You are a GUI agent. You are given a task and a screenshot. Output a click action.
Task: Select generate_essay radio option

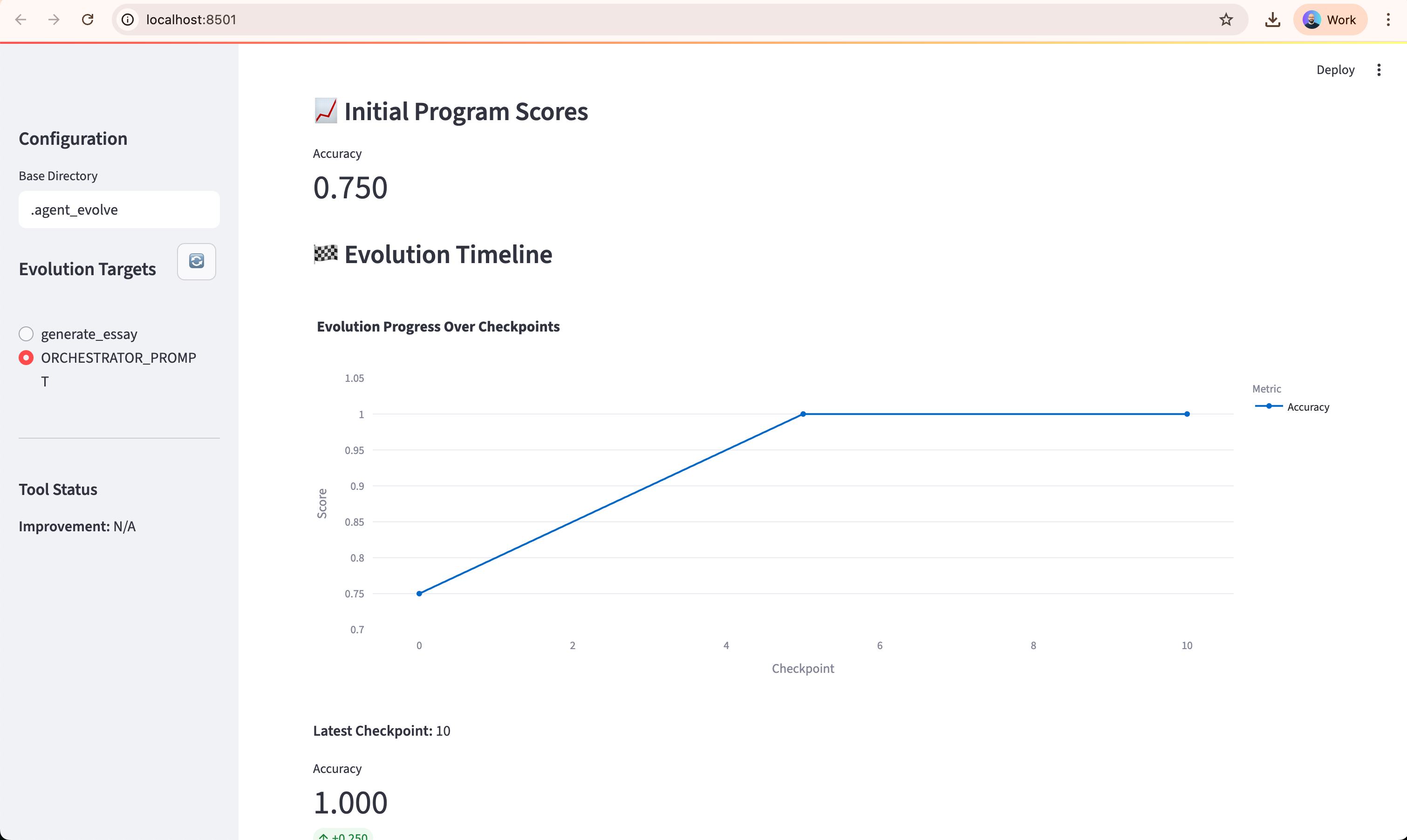[26, 334]
